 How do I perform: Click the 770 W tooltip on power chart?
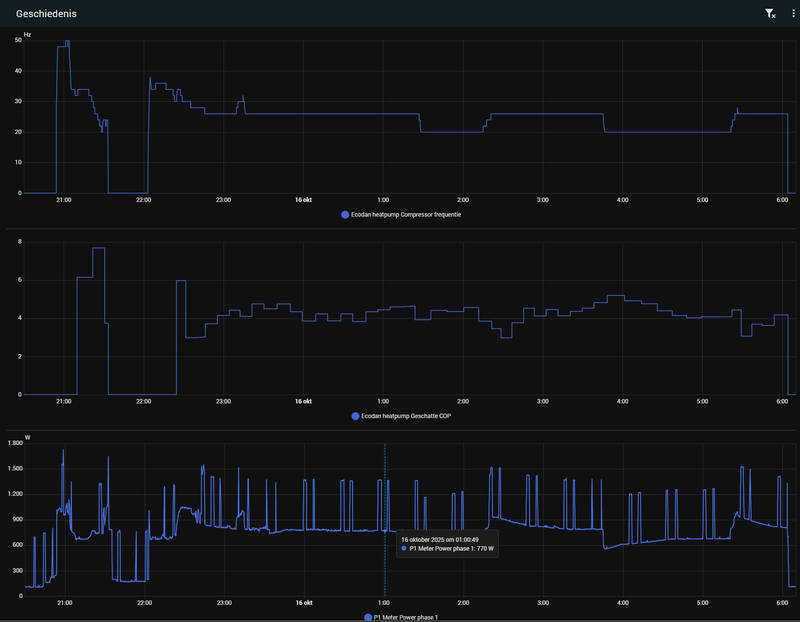447,544
